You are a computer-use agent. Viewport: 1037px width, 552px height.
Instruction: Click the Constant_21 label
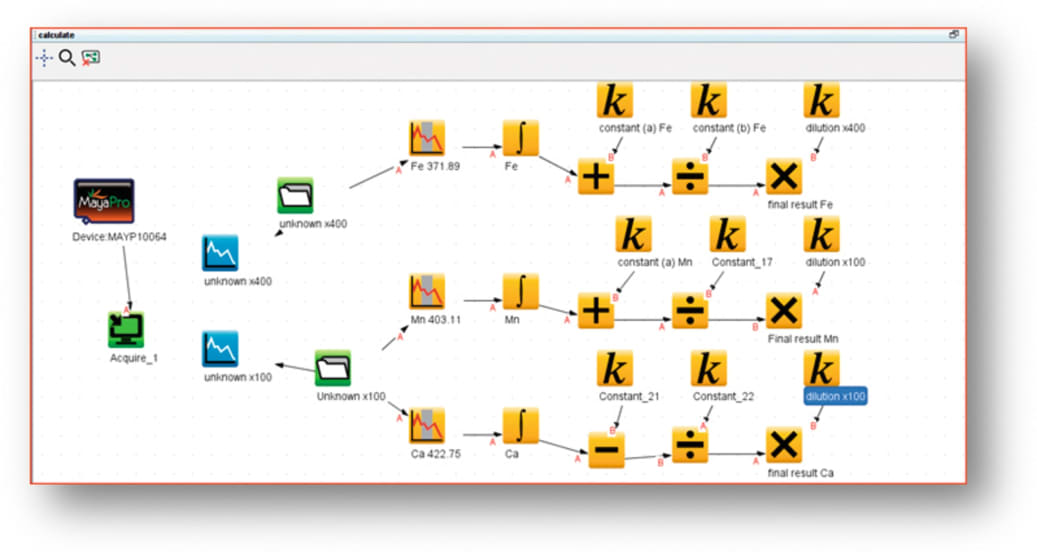coord(629,397)
